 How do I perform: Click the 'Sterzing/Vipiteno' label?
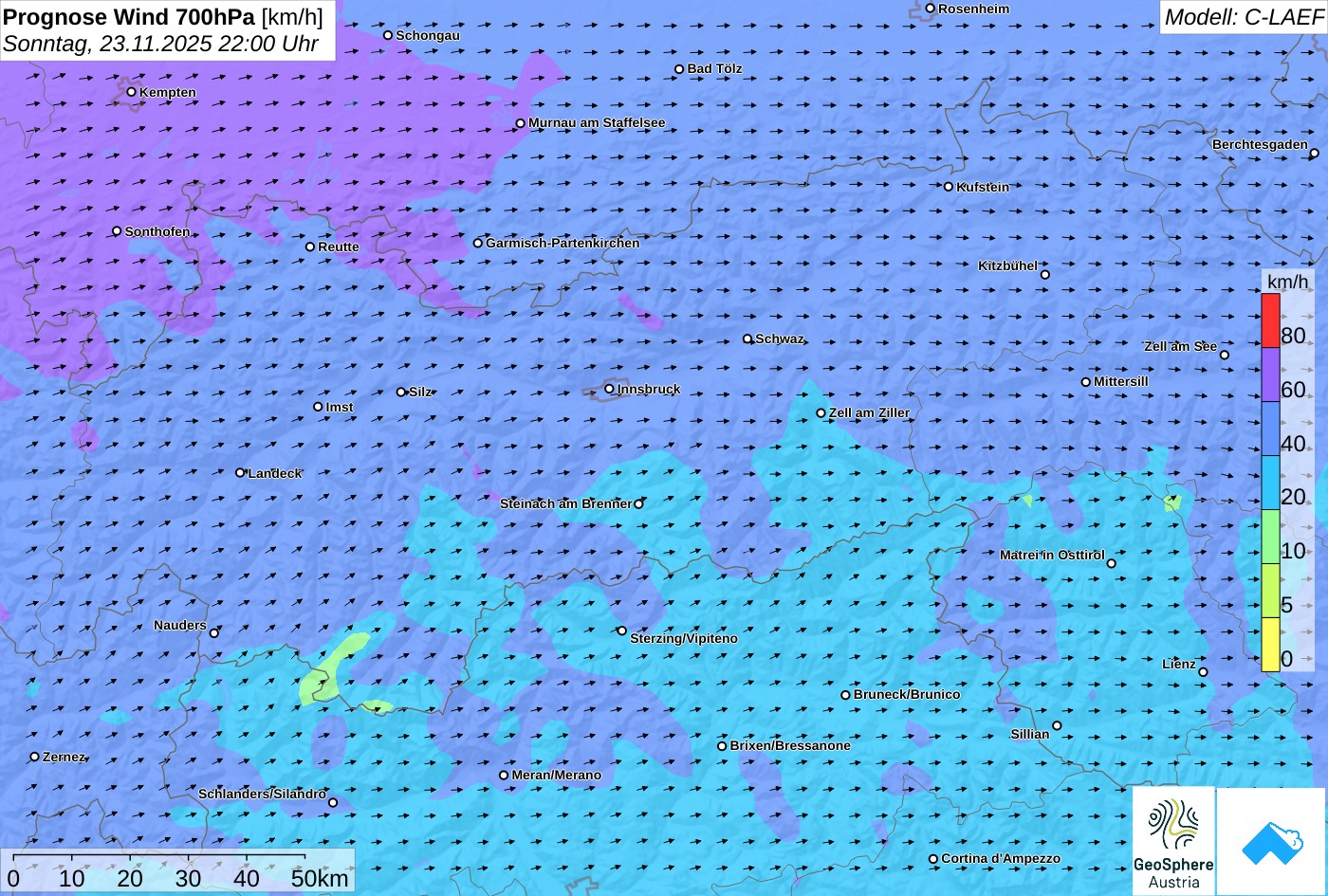pos(684,638)
